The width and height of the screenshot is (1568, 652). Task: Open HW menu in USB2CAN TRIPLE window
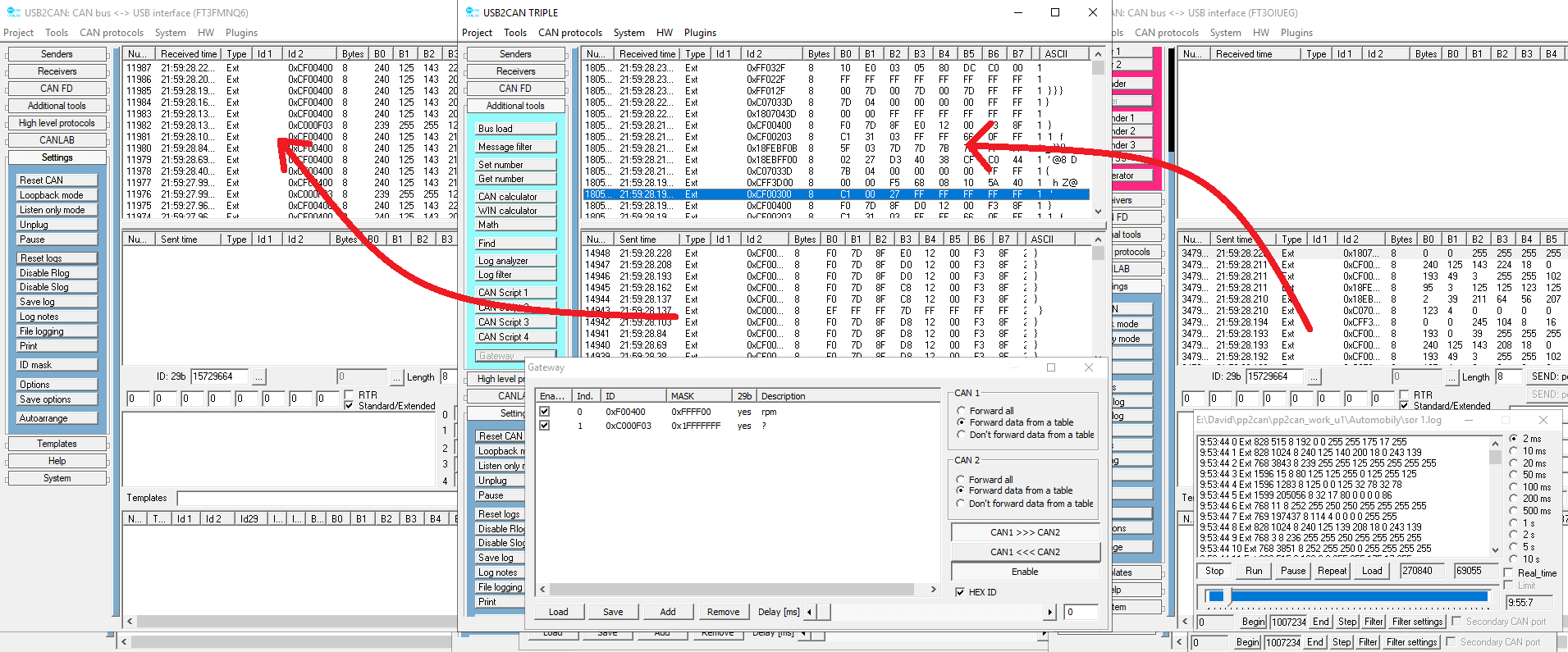pyautogui.click(x=665, y=33)
